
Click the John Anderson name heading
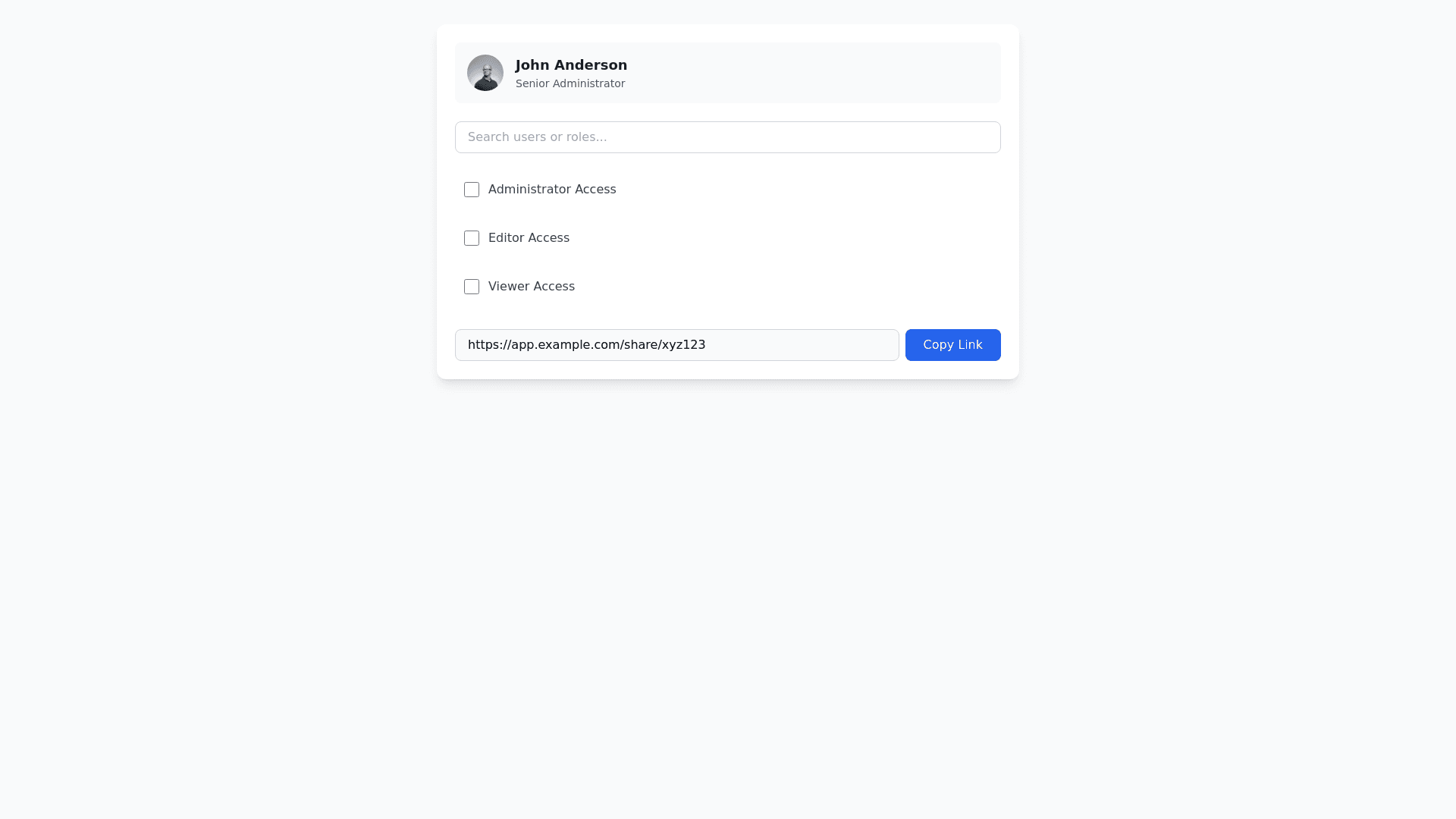pos(571,65)
